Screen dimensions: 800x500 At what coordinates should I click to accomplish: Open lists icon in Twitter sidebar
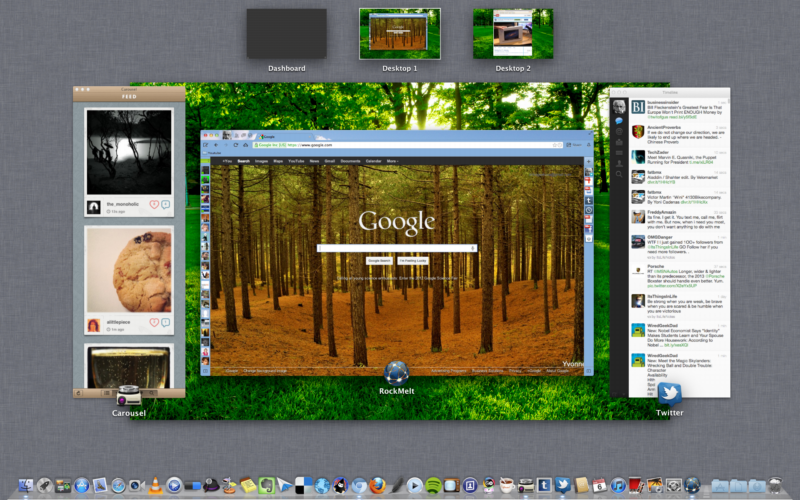point(619,153)
